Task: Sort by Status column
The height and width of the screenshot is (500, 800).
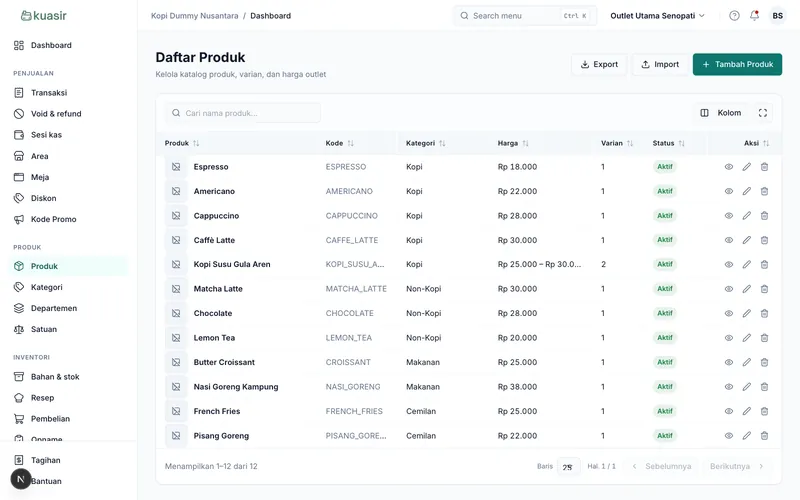Action: click(668, 143)
